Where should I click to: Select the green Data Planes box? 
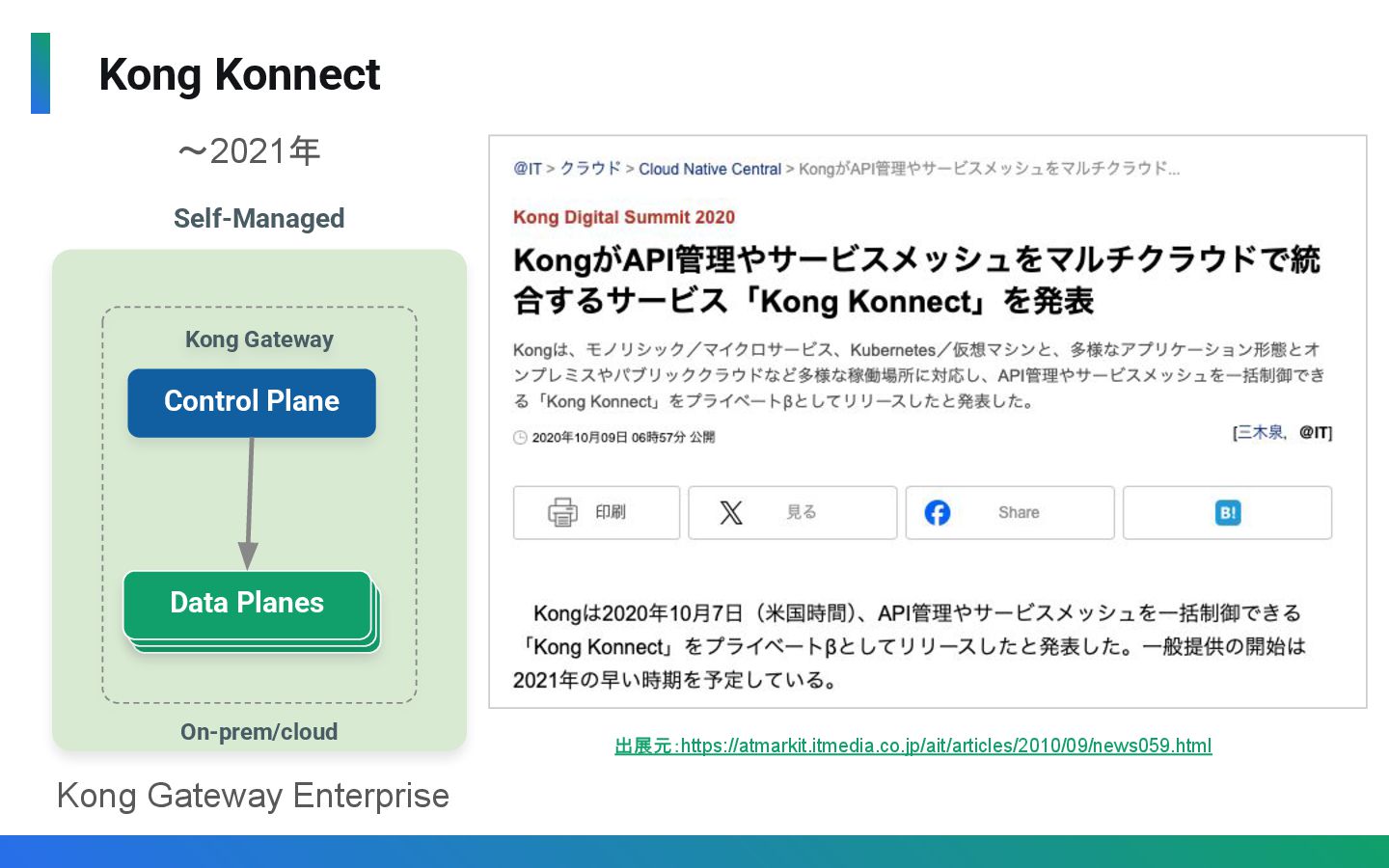[248, 604]
